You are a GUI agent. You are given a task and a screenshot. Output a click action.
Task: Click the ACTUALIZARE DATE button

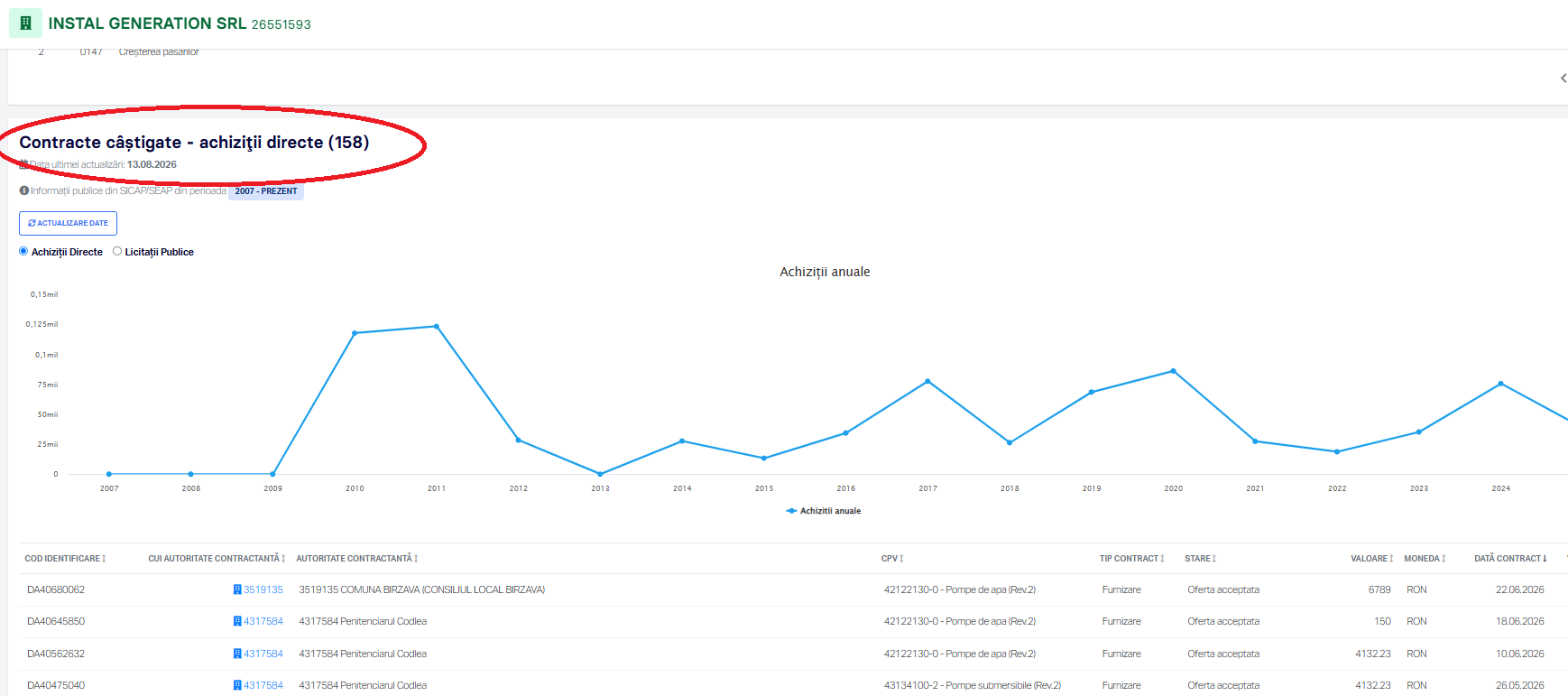68,223
